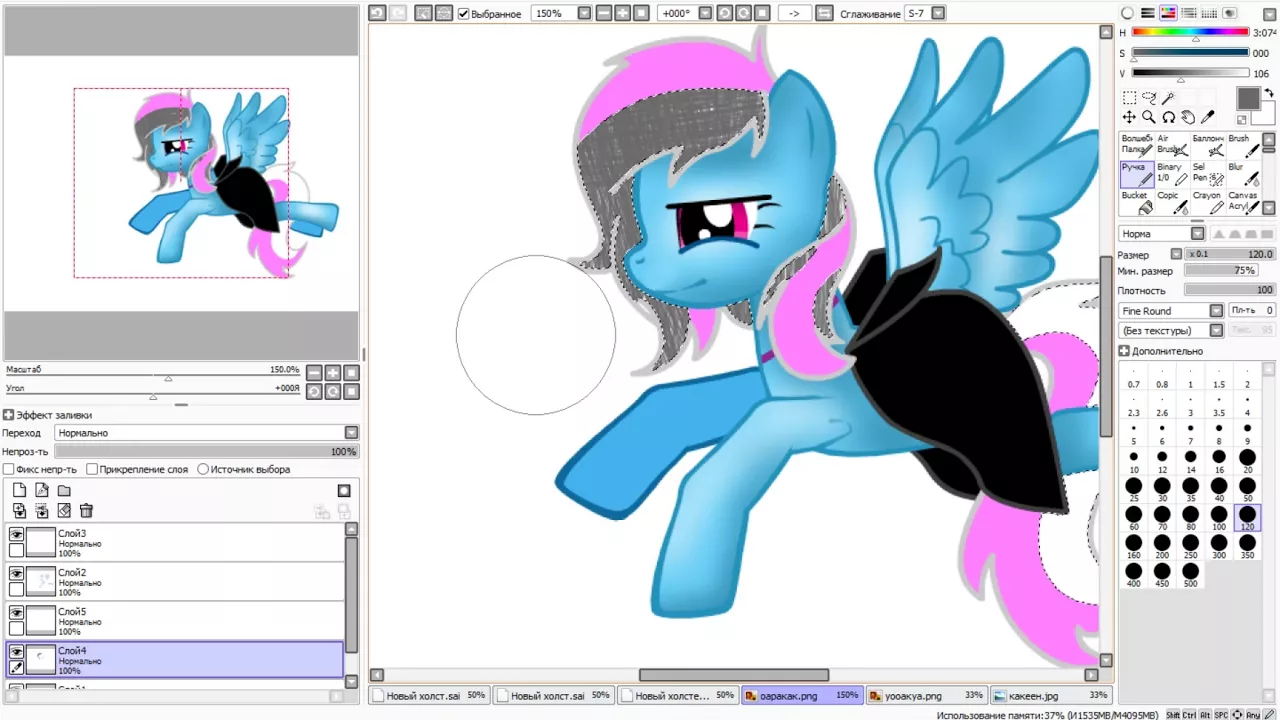Image resolution: width=1280 pixels, height=720 pixels.
Task: Select the hand pan tool
Action: pos(1188,117)
